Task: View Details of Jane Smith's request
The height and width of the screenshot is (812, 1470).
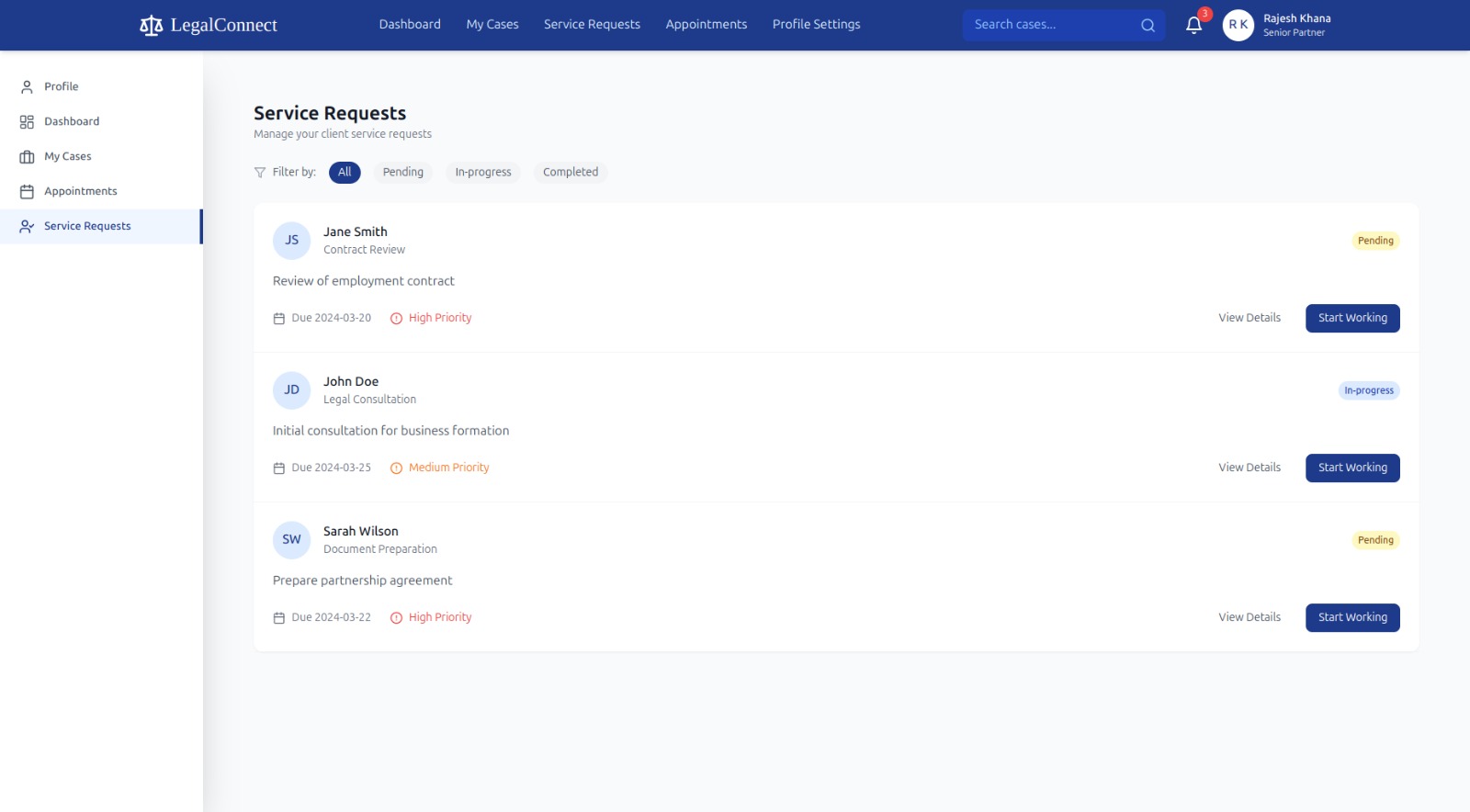Action: pyautogui.click(x=1249, y=318)
